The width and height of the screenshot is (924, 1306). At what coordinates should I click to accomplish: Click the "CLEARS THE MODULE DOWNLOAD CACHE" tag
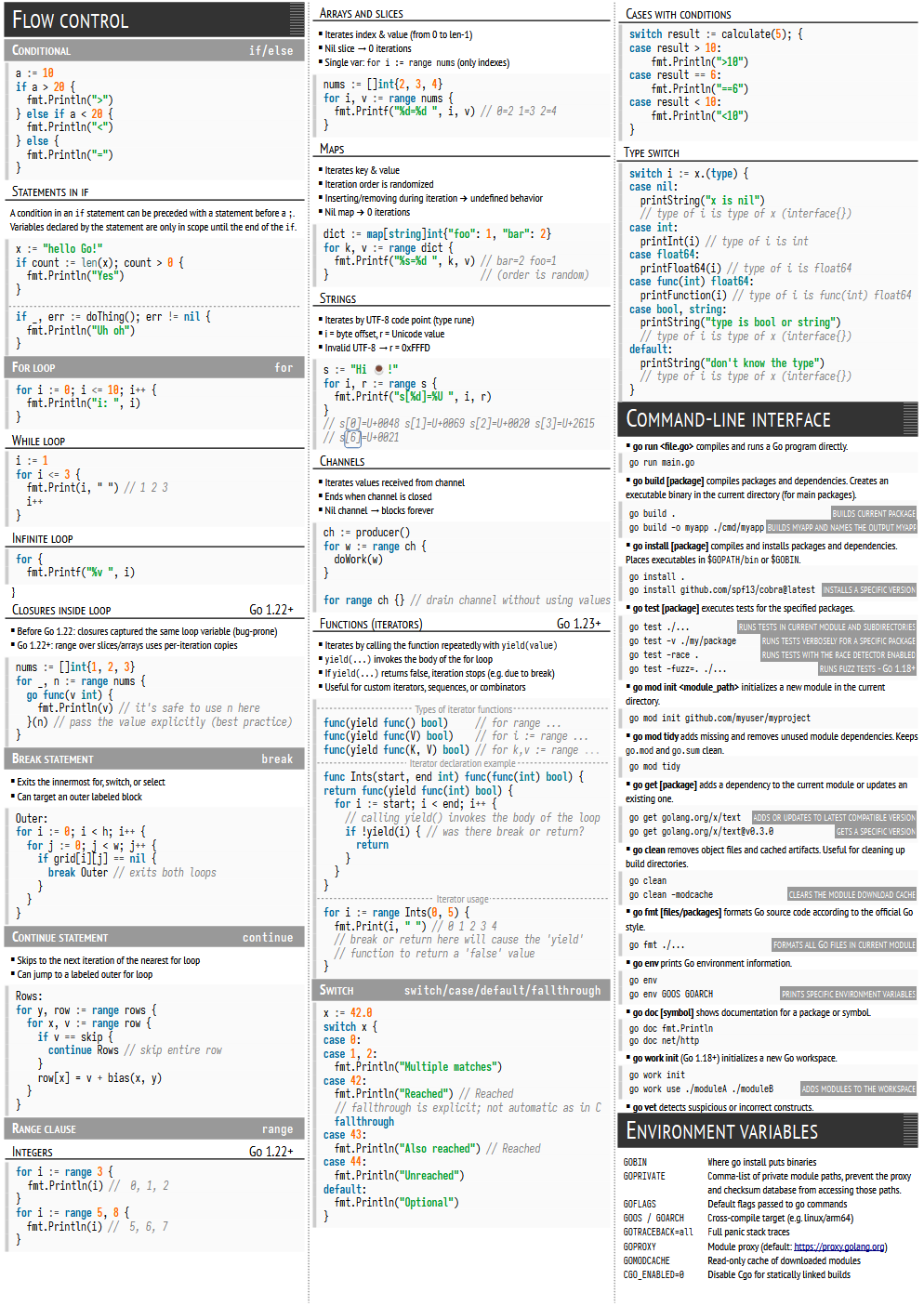852,894
